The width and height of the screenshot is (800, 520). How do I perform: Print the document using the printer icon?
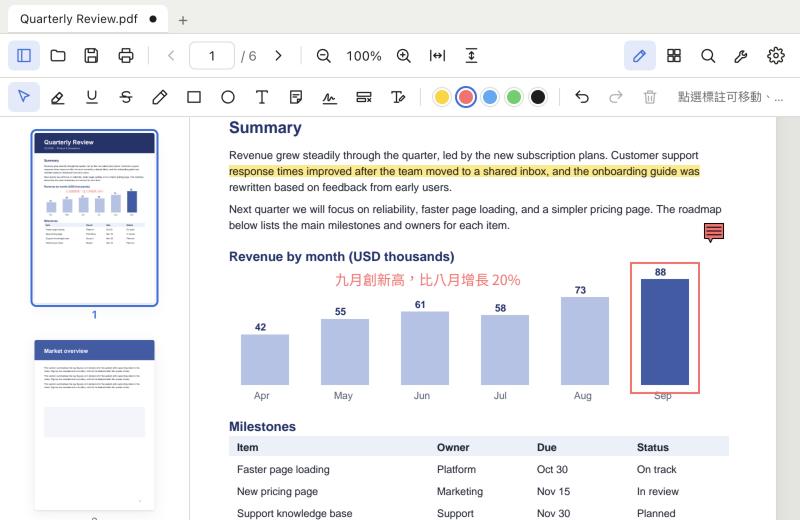[126, 56]
